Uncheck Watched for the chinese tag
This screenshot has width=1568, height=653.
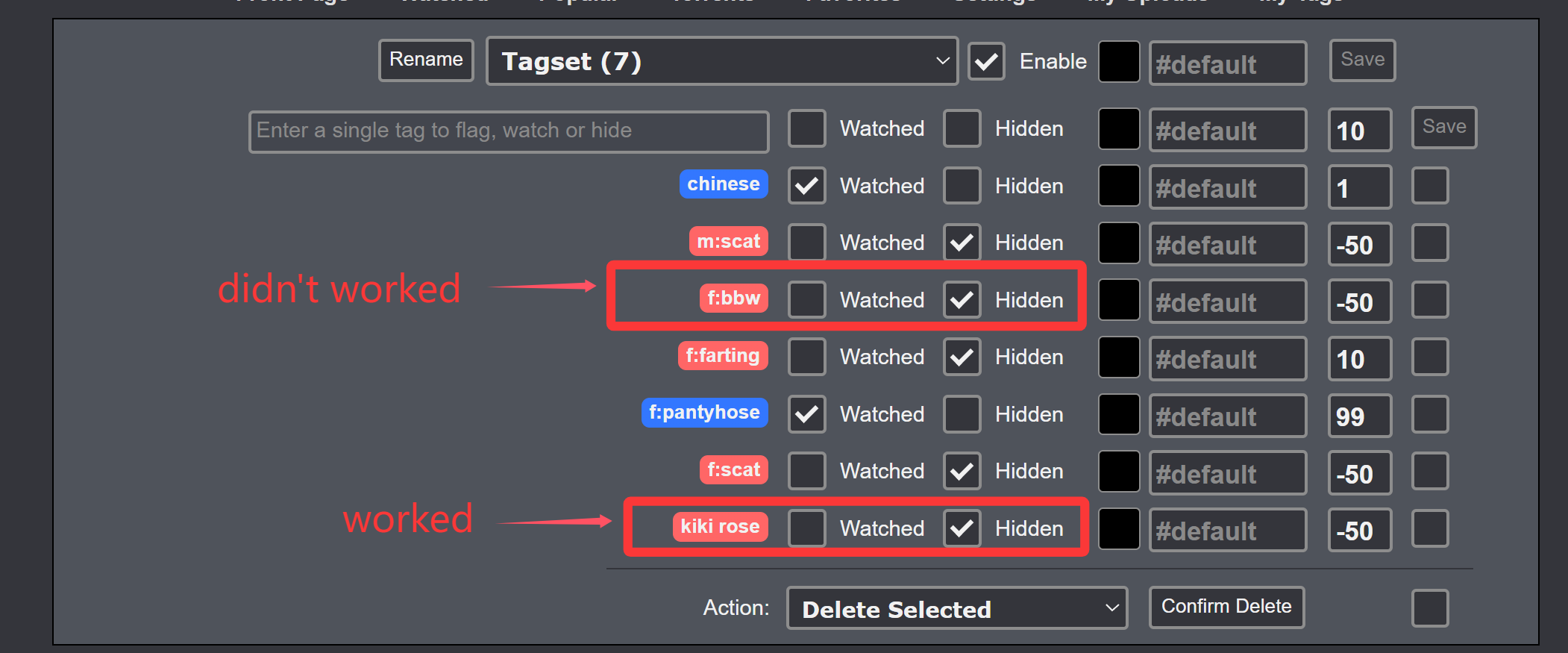(806, 186)
